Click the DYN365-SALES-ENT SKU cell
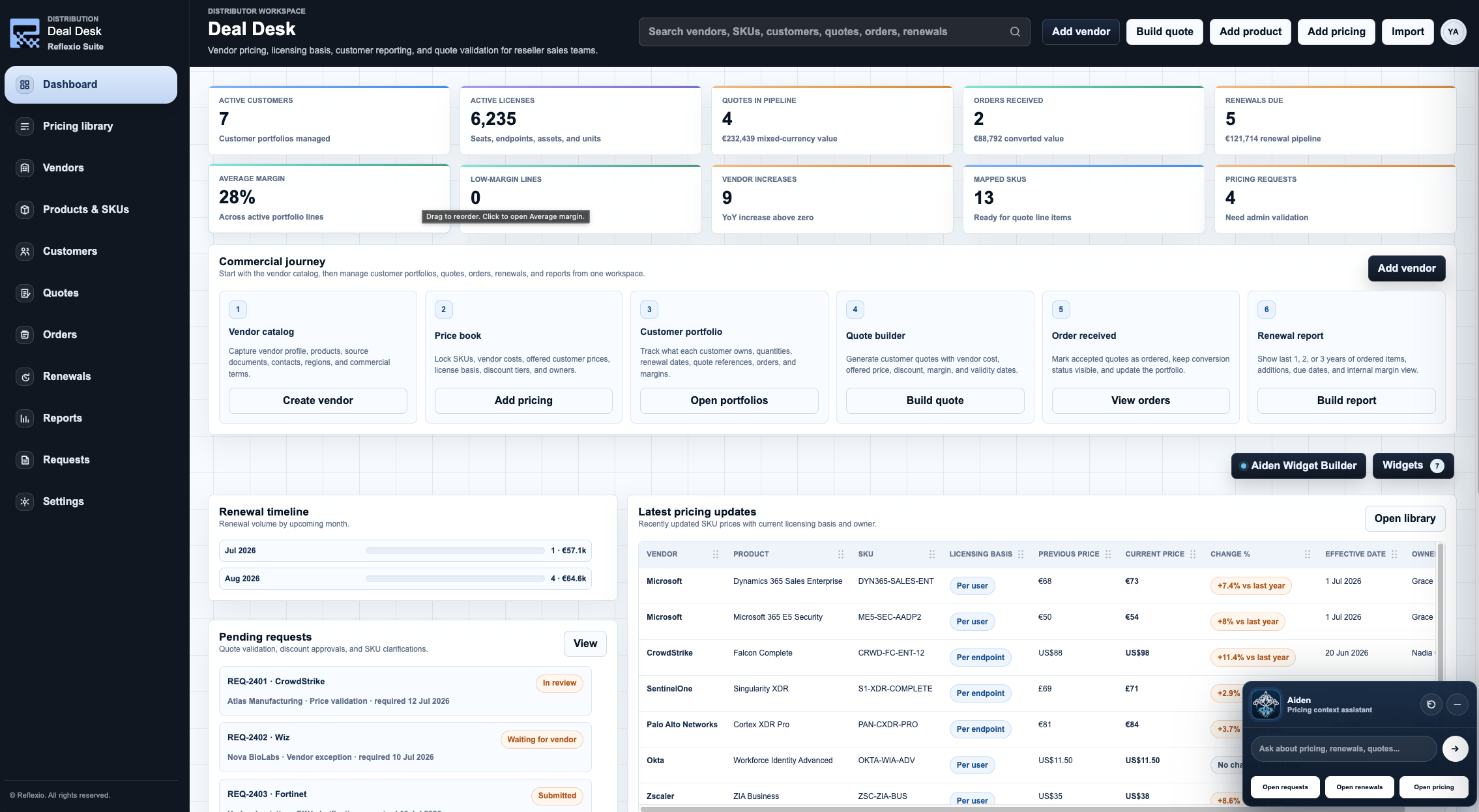The image size is (1479, 812). (x=896, y=581)
